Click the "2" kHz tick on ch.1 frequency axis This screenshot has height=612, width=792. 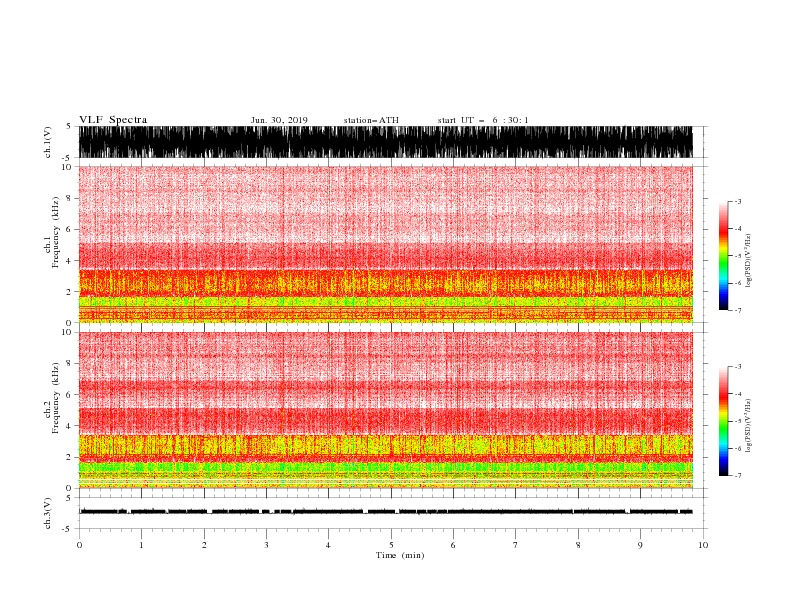(x=69, y=292)
